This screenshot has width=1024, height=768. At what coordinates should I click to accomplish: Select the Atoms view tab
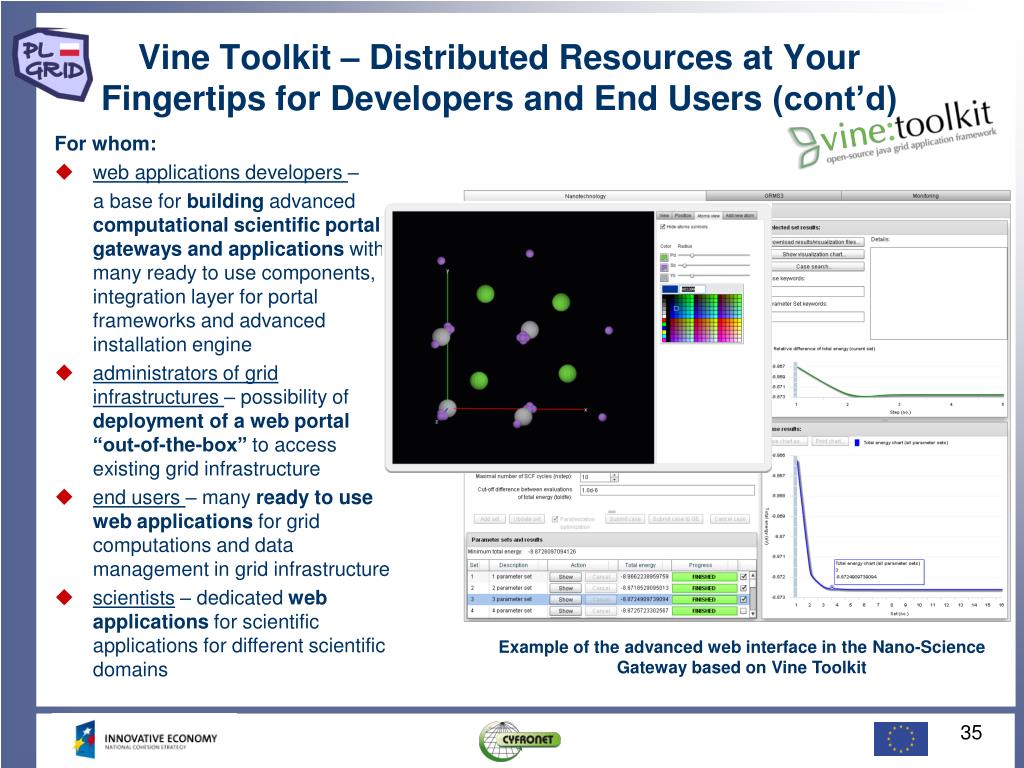click(x=709, y=216)
